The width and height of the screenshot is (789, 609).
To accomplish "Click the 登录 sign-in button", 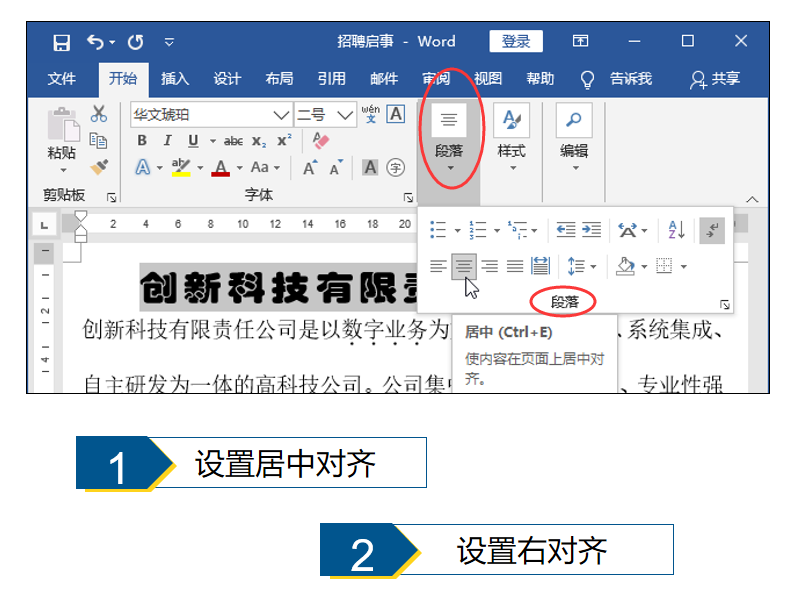I will 516,41.
